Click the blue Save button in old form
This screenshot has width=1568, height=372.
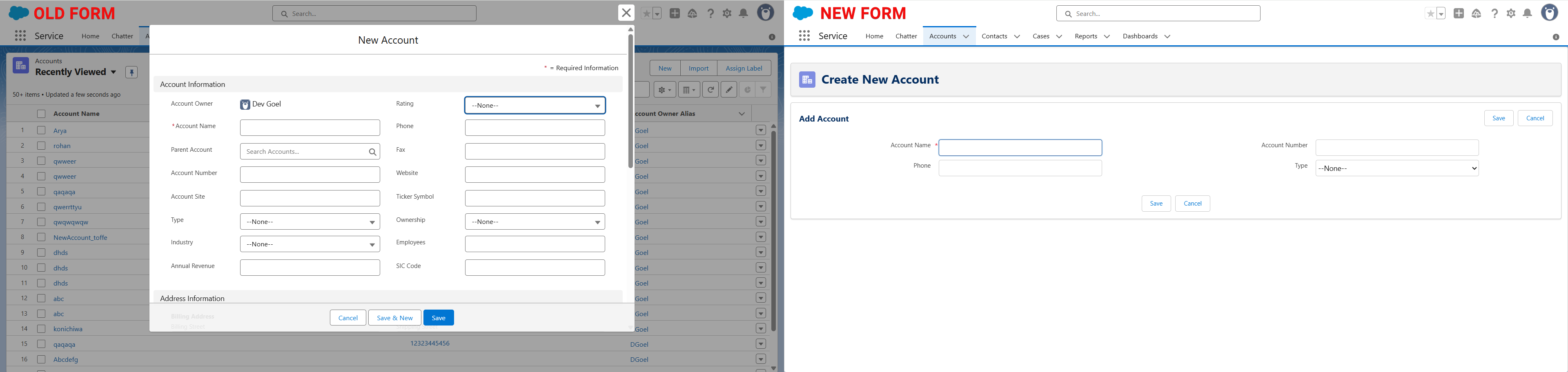[x=438, y=318]
